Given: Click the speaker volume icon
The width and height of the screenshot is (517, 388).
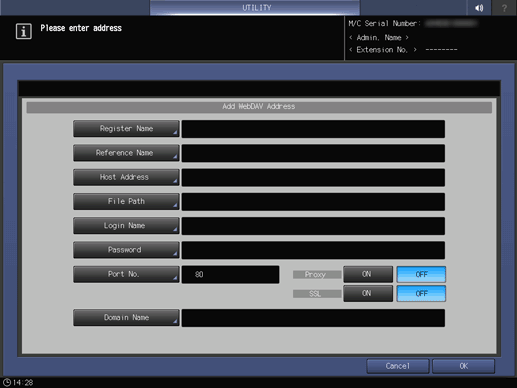Looking at the screenshot, I should [479, 8].
